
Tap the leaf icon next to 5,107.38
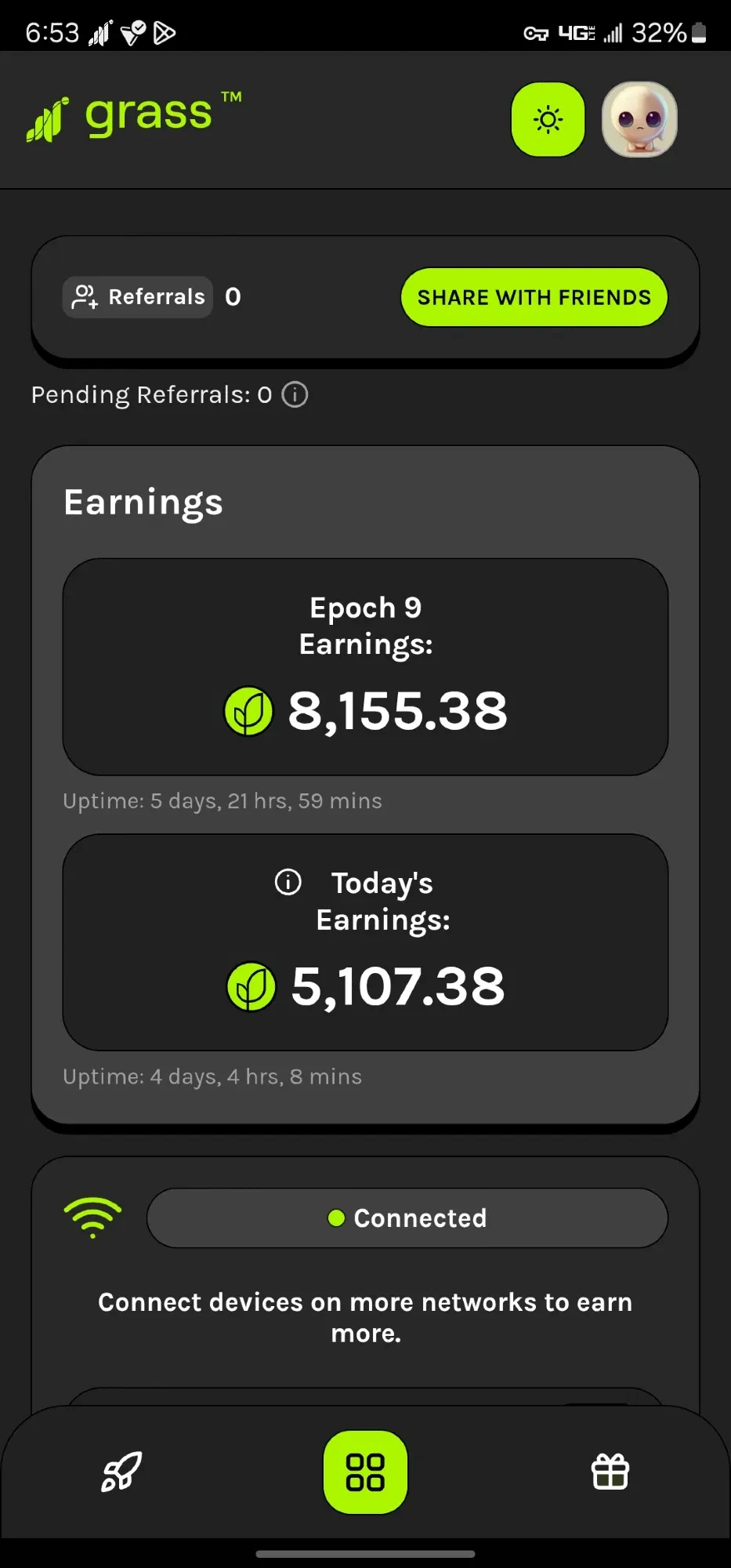[x=251, y=986]
